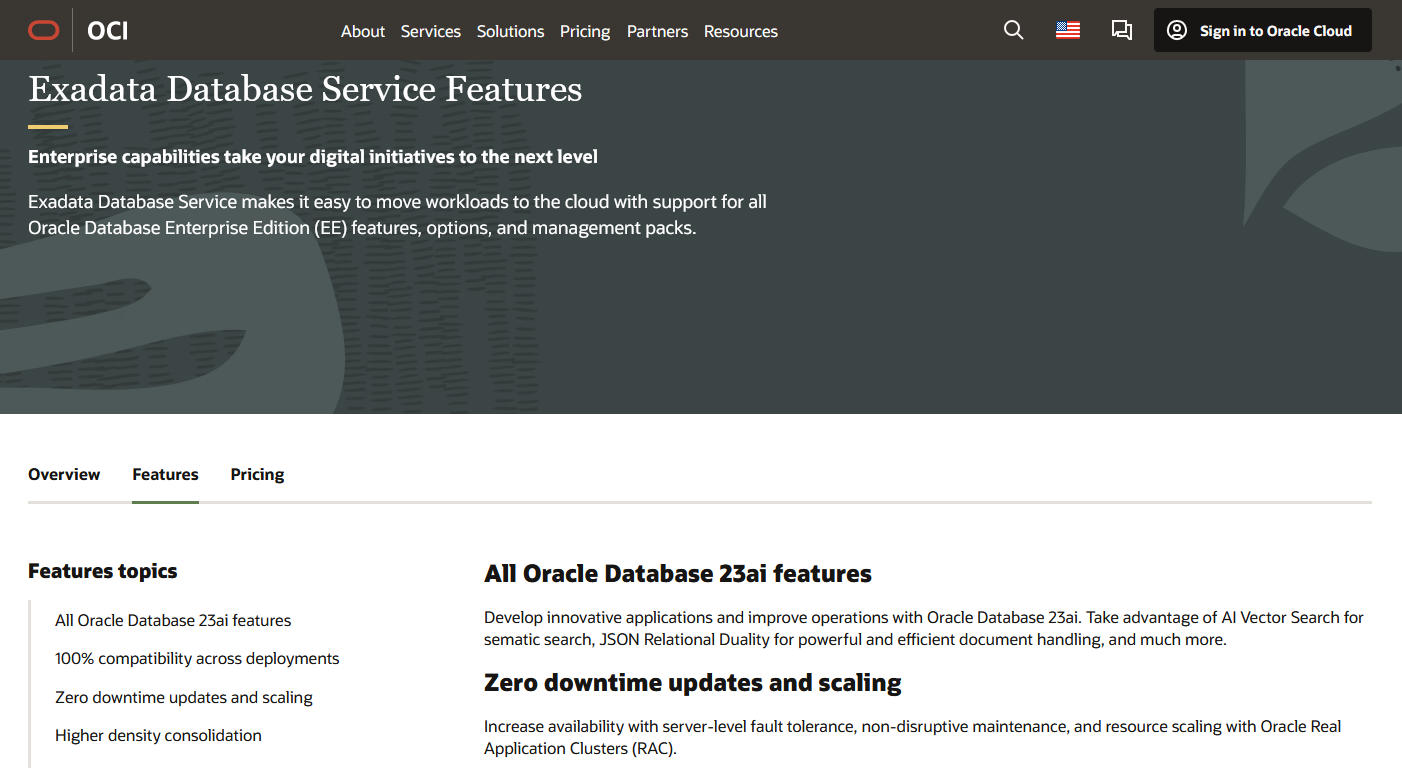Open the Pricing menu in header

[x=585, y=31]
